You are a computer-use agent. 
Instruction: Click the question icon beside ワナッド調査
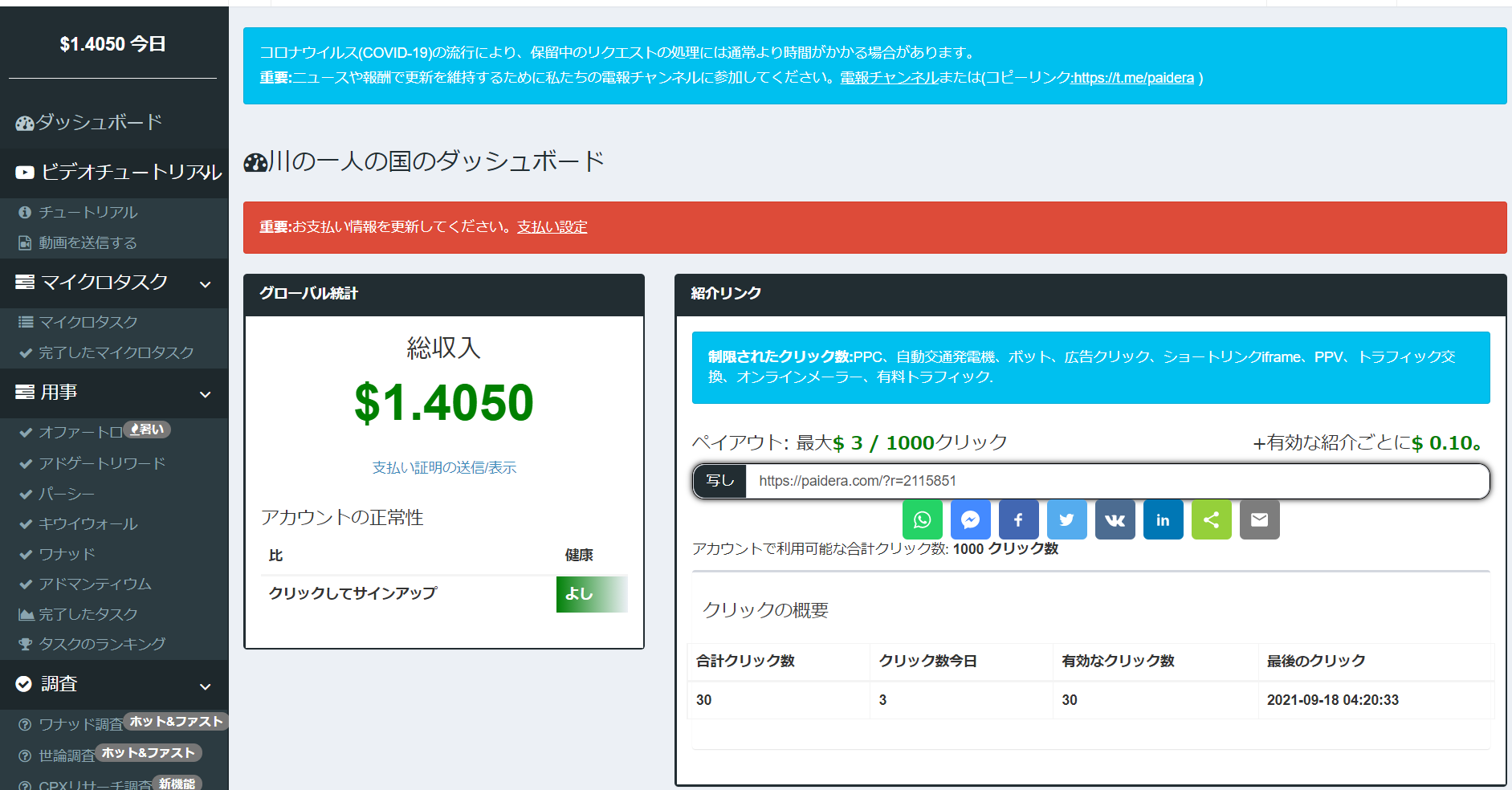click(25, 724)
